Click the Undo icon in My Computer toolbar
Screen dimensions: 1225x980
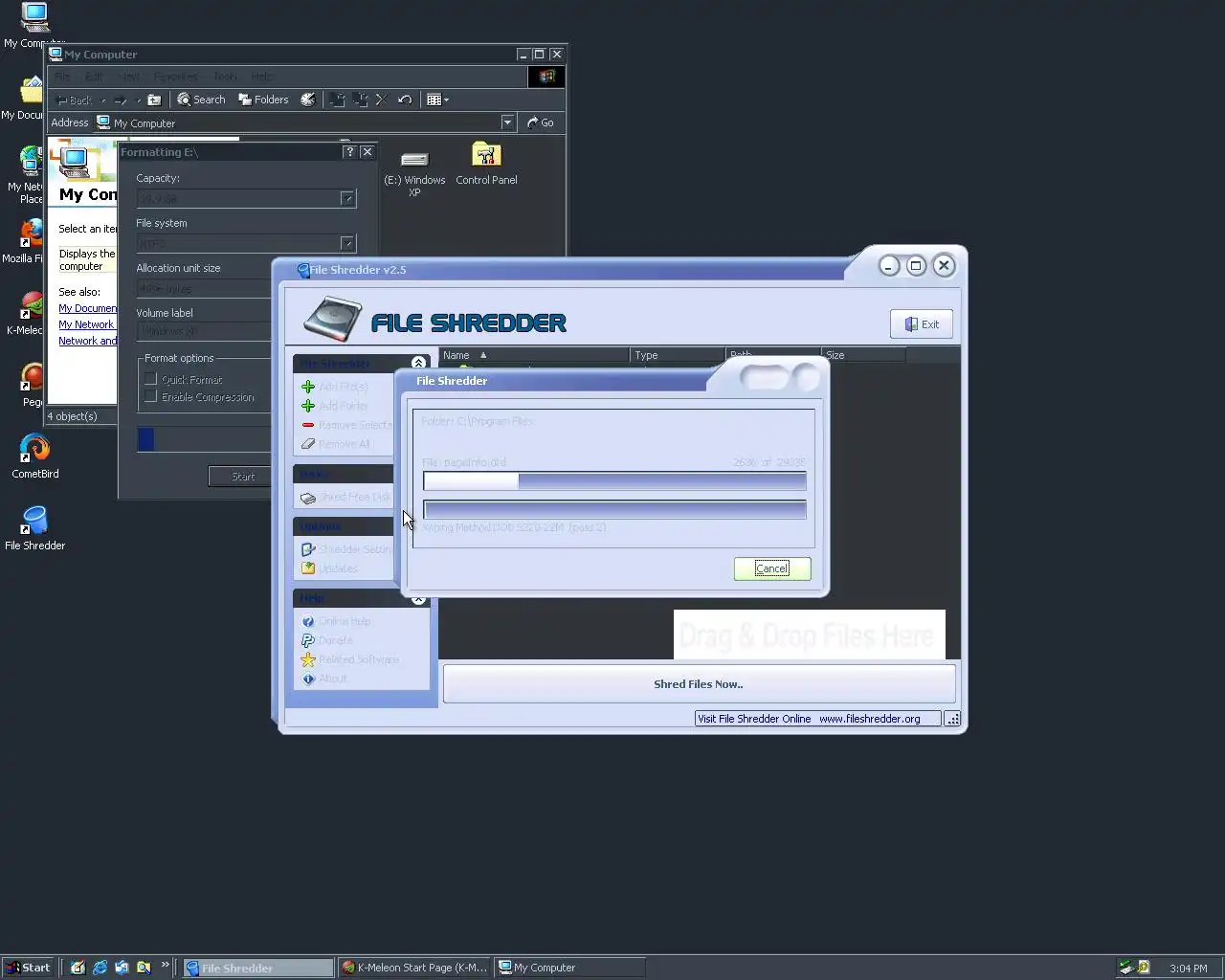pos(405,100)
